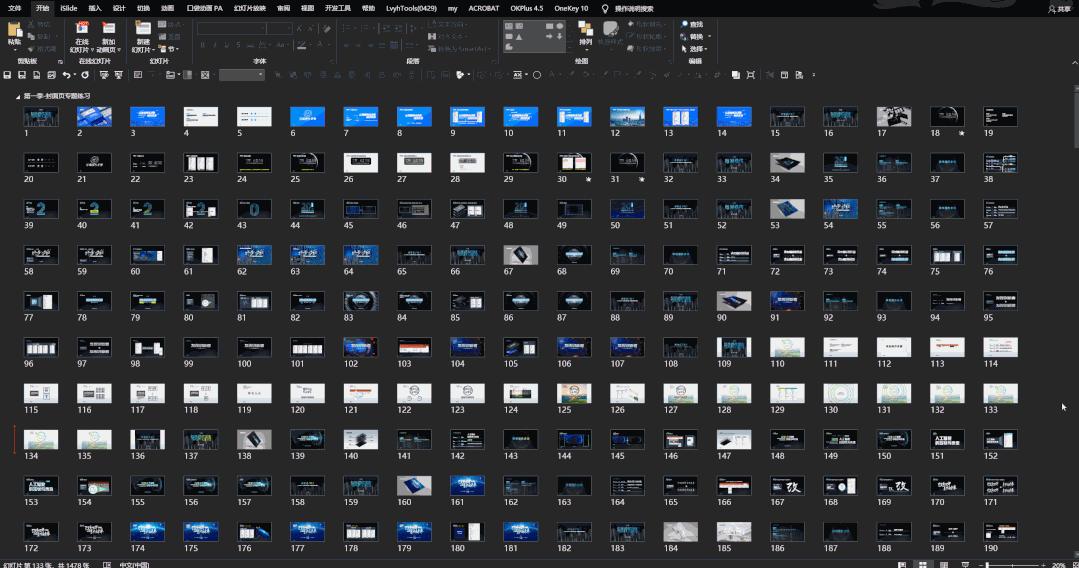Viewport: 1079px width, 568px height.
Task: Click the lightbulb Tell Me search icon
Action: [604, 8]
